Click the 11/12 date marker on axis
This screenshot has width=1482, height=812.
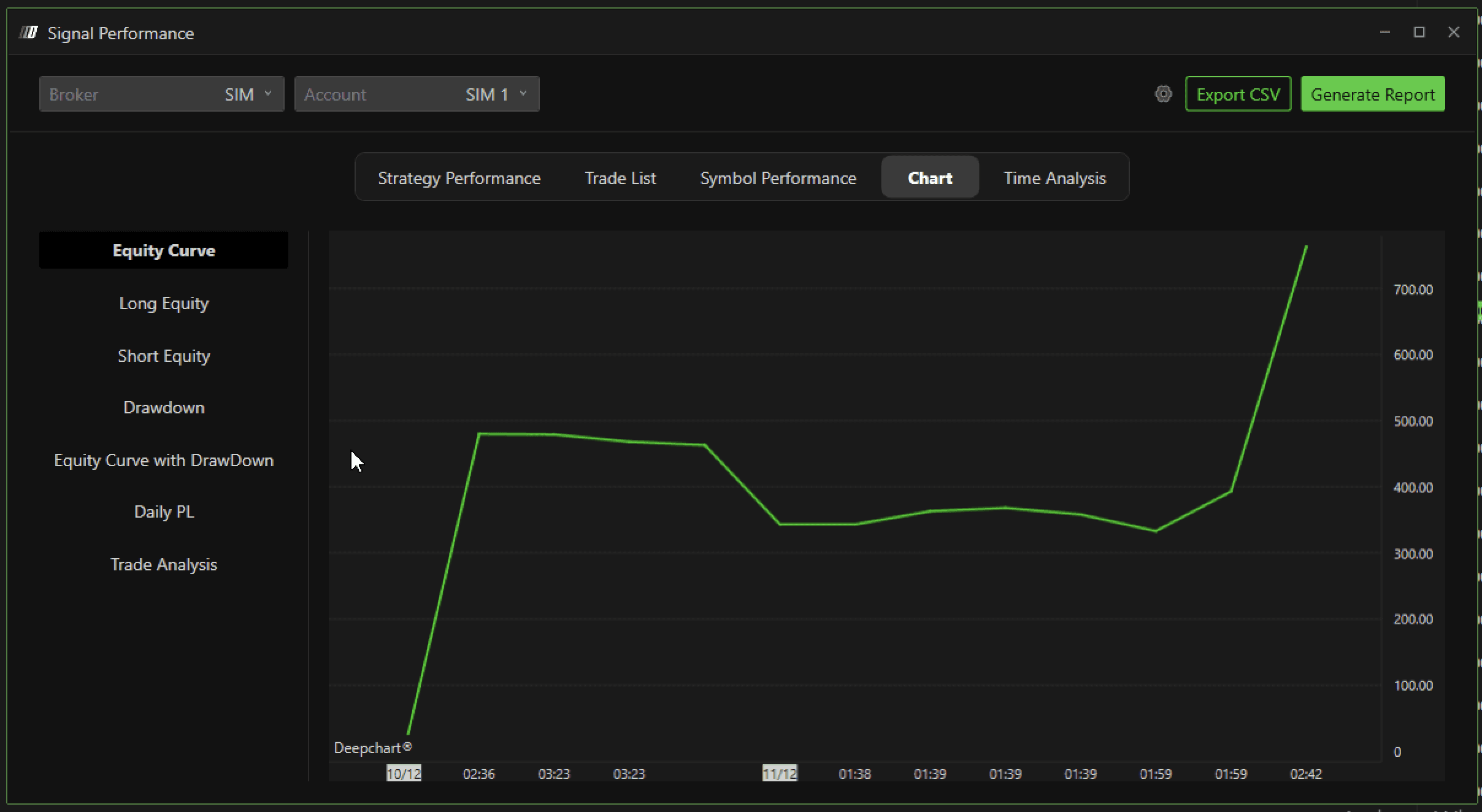[x=779, y=773]
